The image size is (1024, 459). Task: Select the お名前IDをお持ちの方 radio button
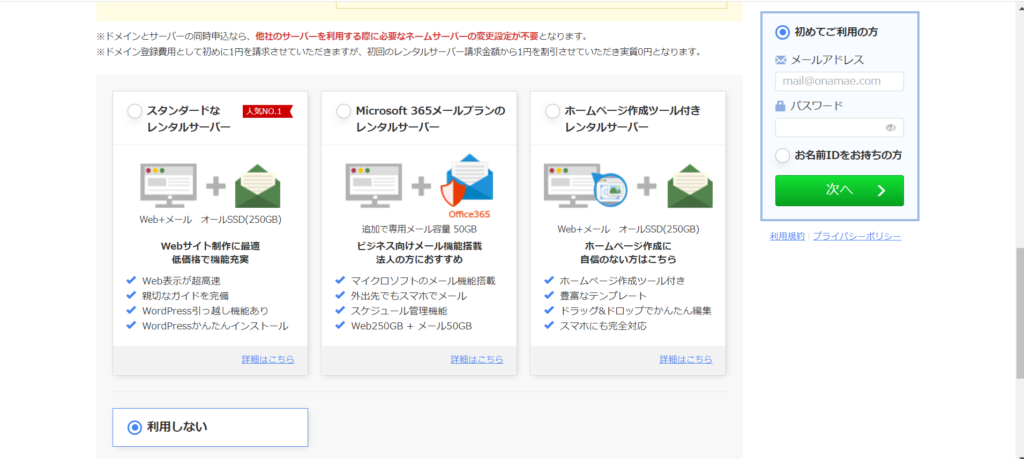[782, 155]
